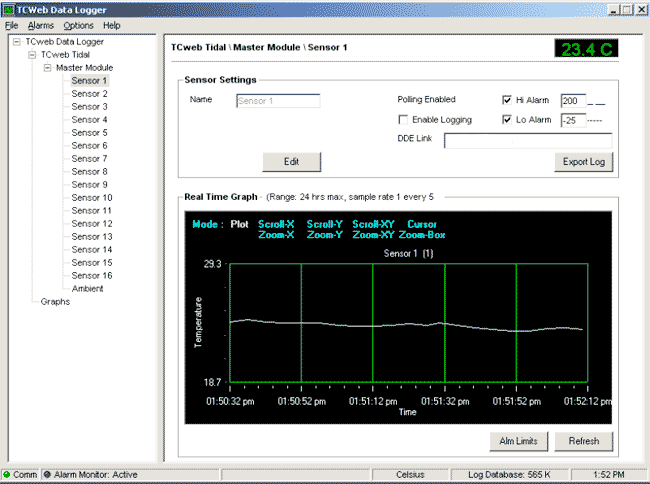Select Zoom-X graph mode
The width and height of the screenshot is (650, 484).
point(276,235)
